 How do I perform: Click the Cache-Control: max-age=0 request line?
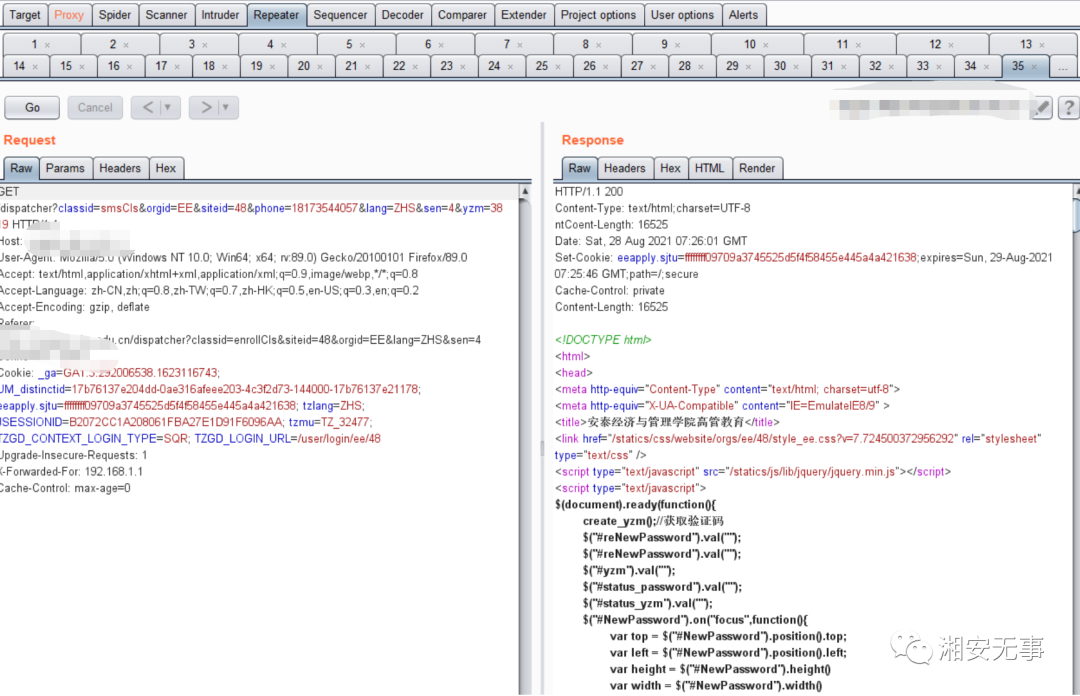coord(65,489)
